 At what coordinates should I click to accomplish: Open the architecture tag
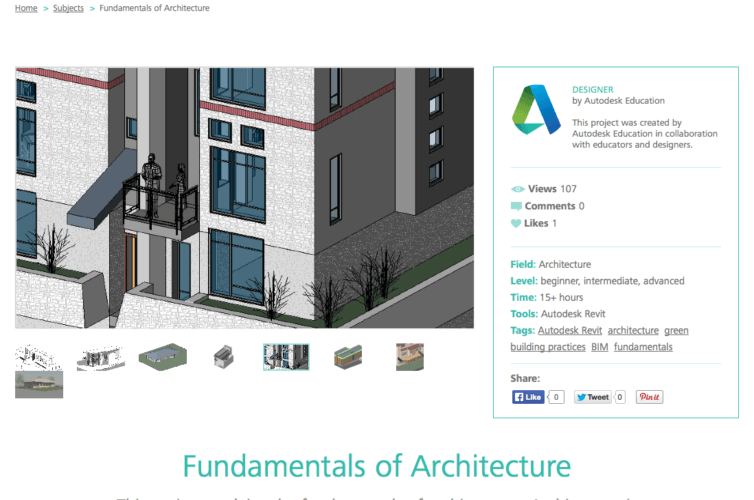point(633,330)
